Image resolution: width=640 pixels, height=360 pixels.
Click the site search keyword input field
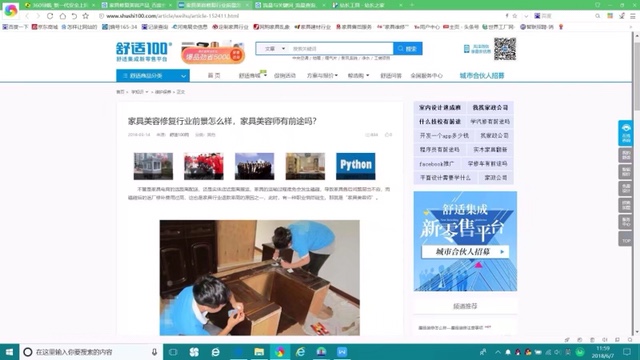click(x=341, y=49)
